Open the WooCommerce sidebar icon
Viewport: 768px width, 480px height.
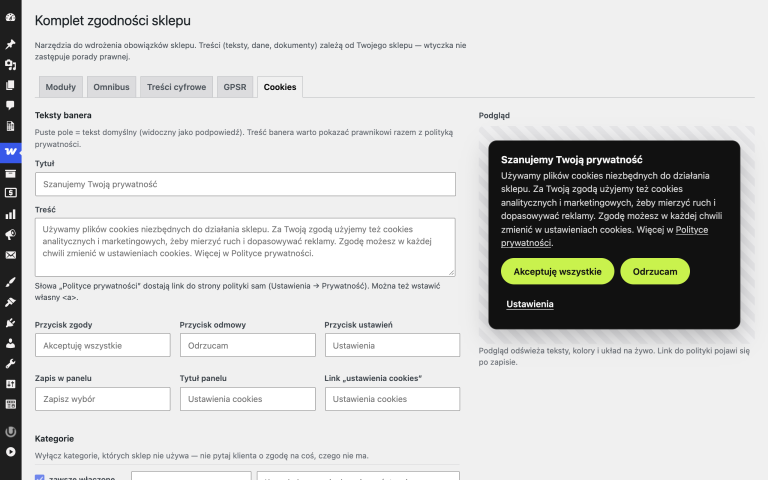coord(10,152)
